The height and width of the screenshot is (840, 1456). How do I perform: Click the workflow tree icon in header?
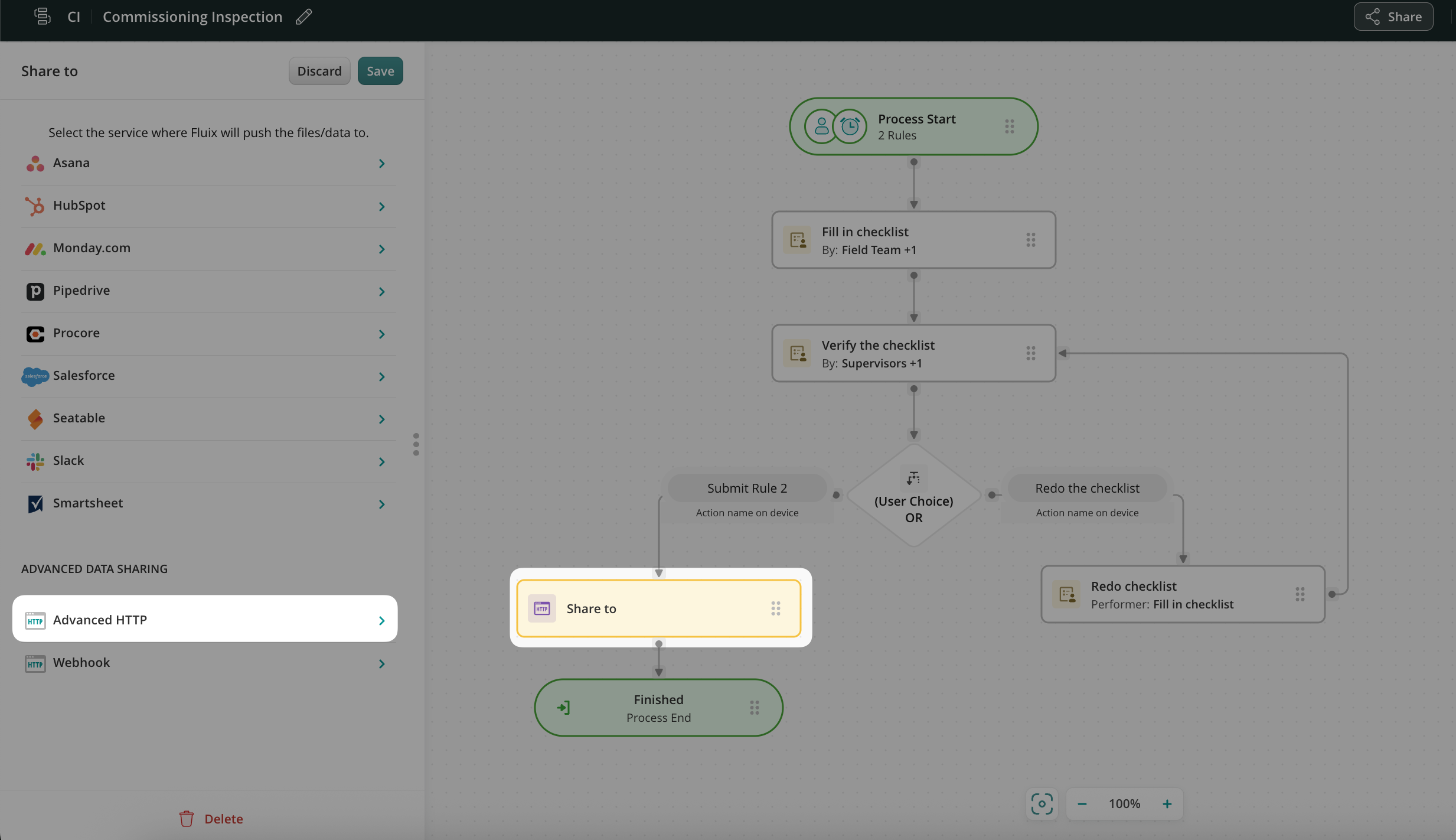(x=42, y=17)
